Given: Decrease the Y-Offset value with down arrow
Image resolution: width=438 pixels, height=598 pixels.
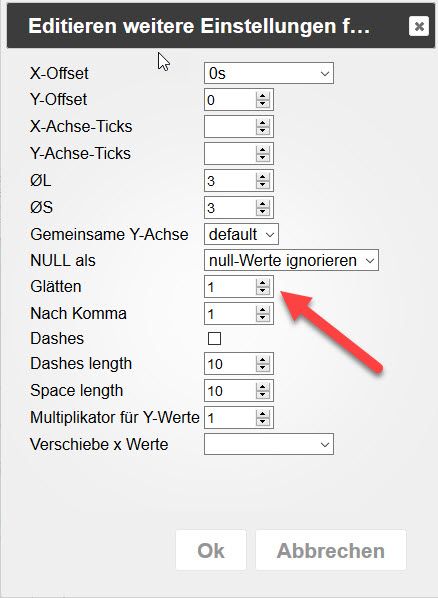Looking at the screenshot, I should [263, 104].
